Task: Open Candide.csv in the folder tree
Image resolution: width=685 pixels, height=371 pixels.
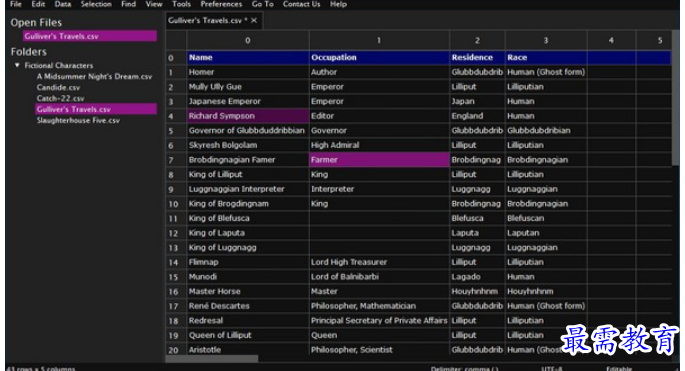Action: point(59,87)
